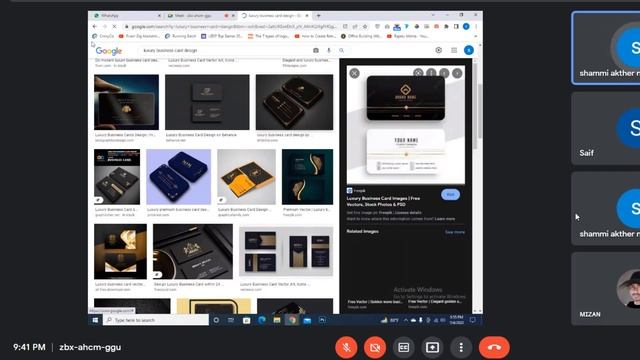Switch to the WhatsApp tab in shared Chrome
This screenshot has width=640, height=360.
(126, 16)
